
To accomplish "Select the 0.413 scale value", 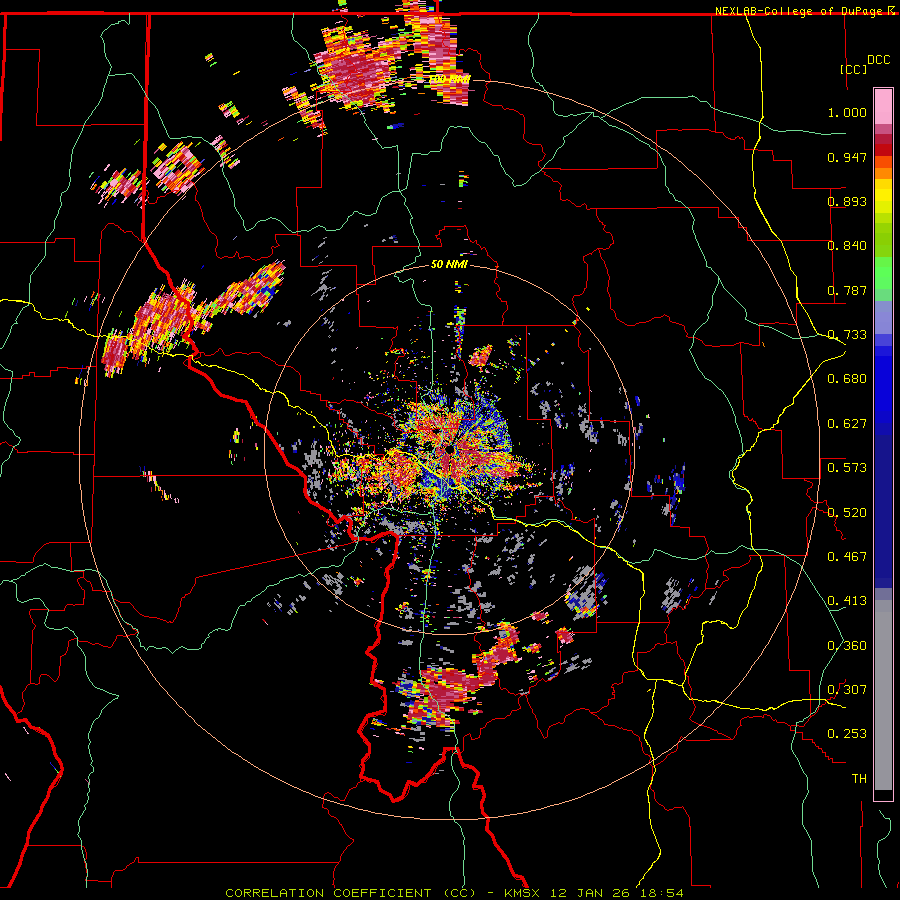I will pos(847,600).
